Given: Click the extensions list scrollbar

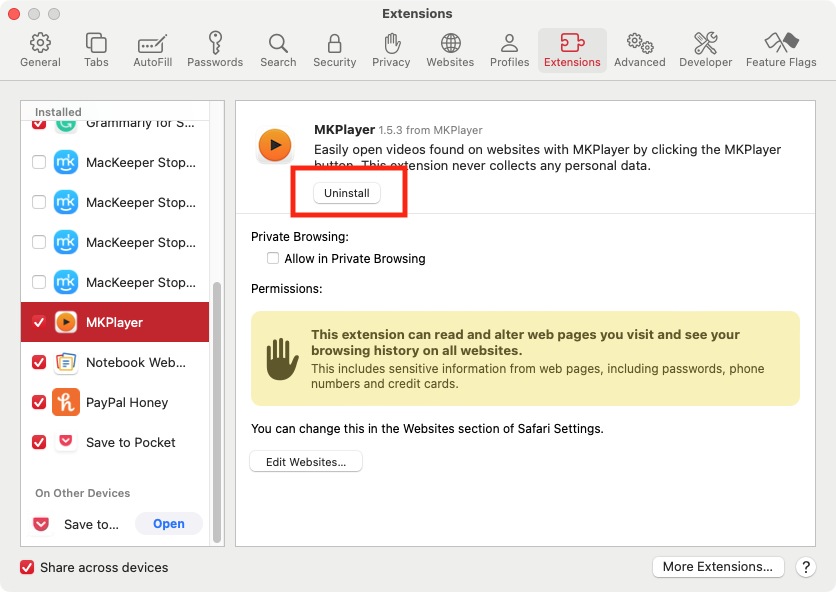Looking at the screenshot, I should pyautogui.click(x=217, y=412).
